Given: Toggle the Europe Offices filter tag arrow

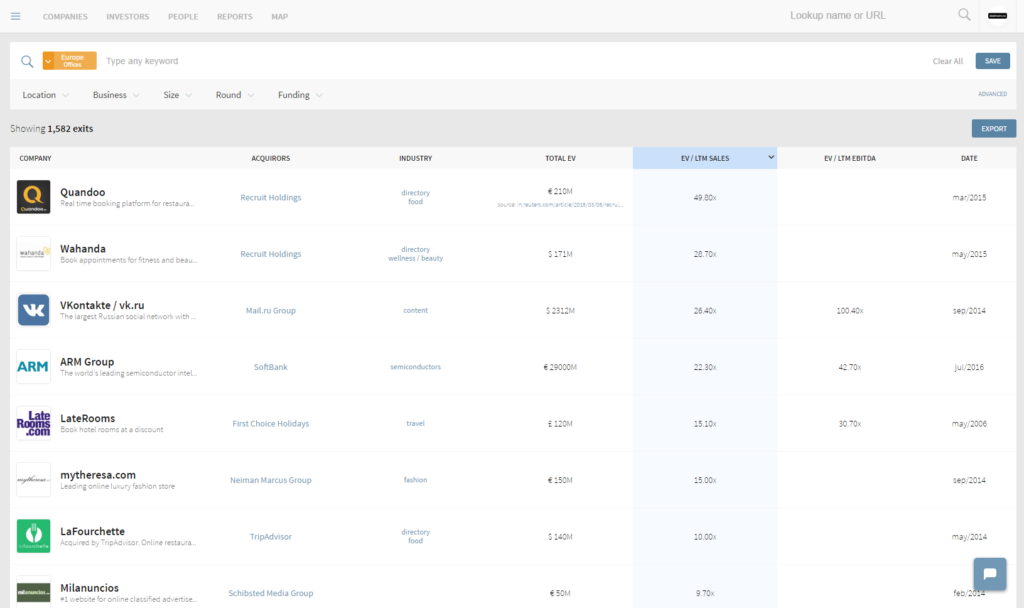Looking at the screenshot, I should click(48, 61).
